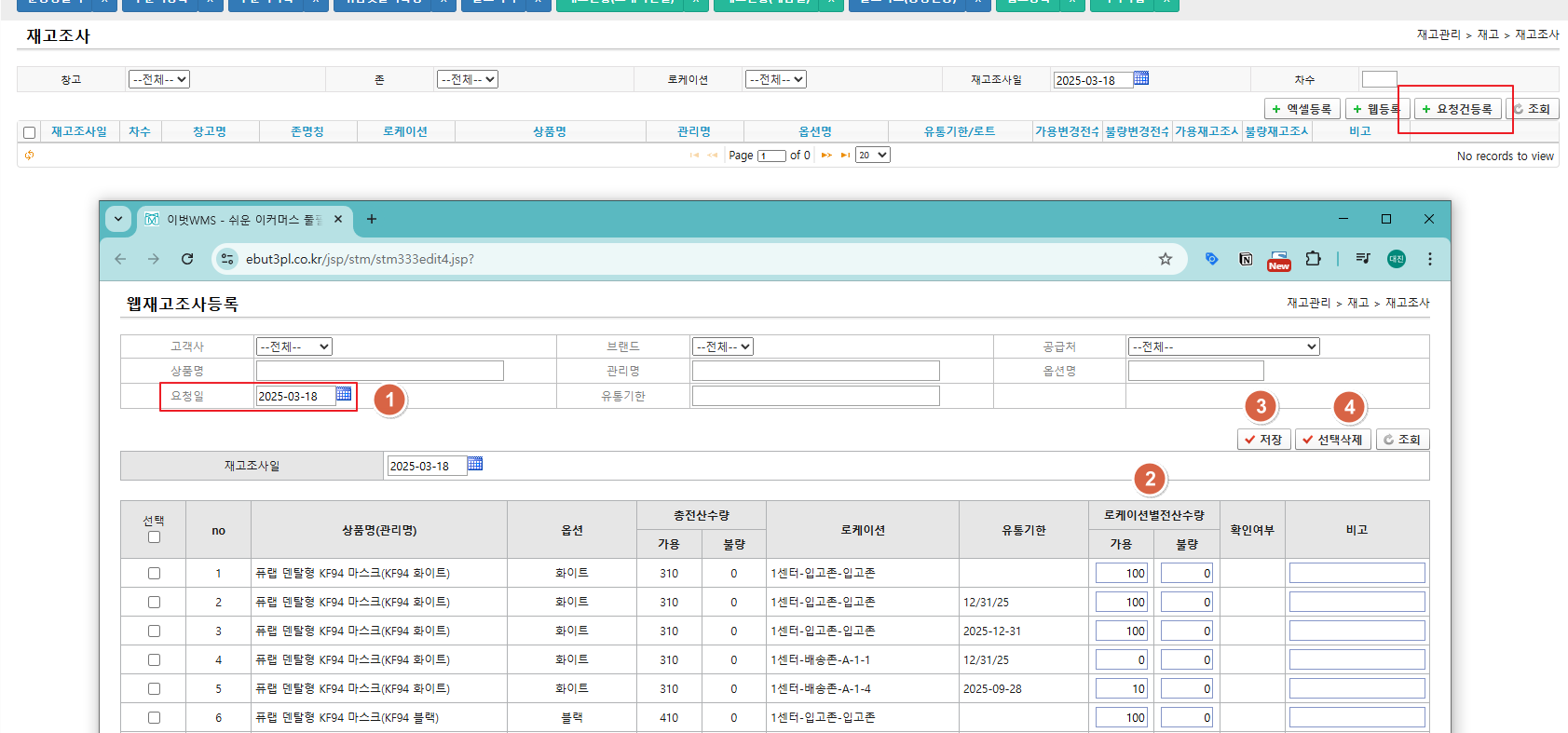
Task: Open a new browser tab with plus
Action: click(x=372, y=219)
